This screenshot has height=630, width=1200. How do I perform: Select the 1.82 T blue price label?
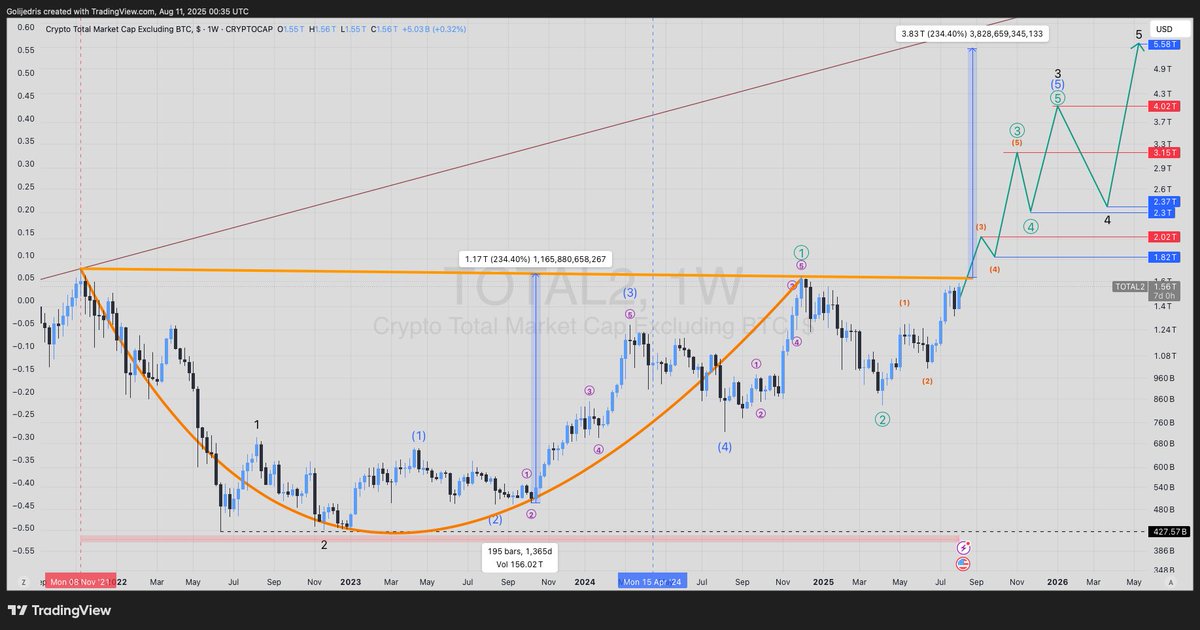click(x=1164, y=257)
